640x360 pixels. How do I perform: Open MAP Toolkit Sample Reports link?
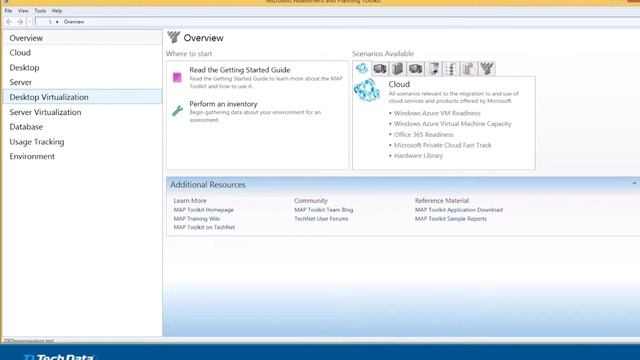tap(451, 219)
